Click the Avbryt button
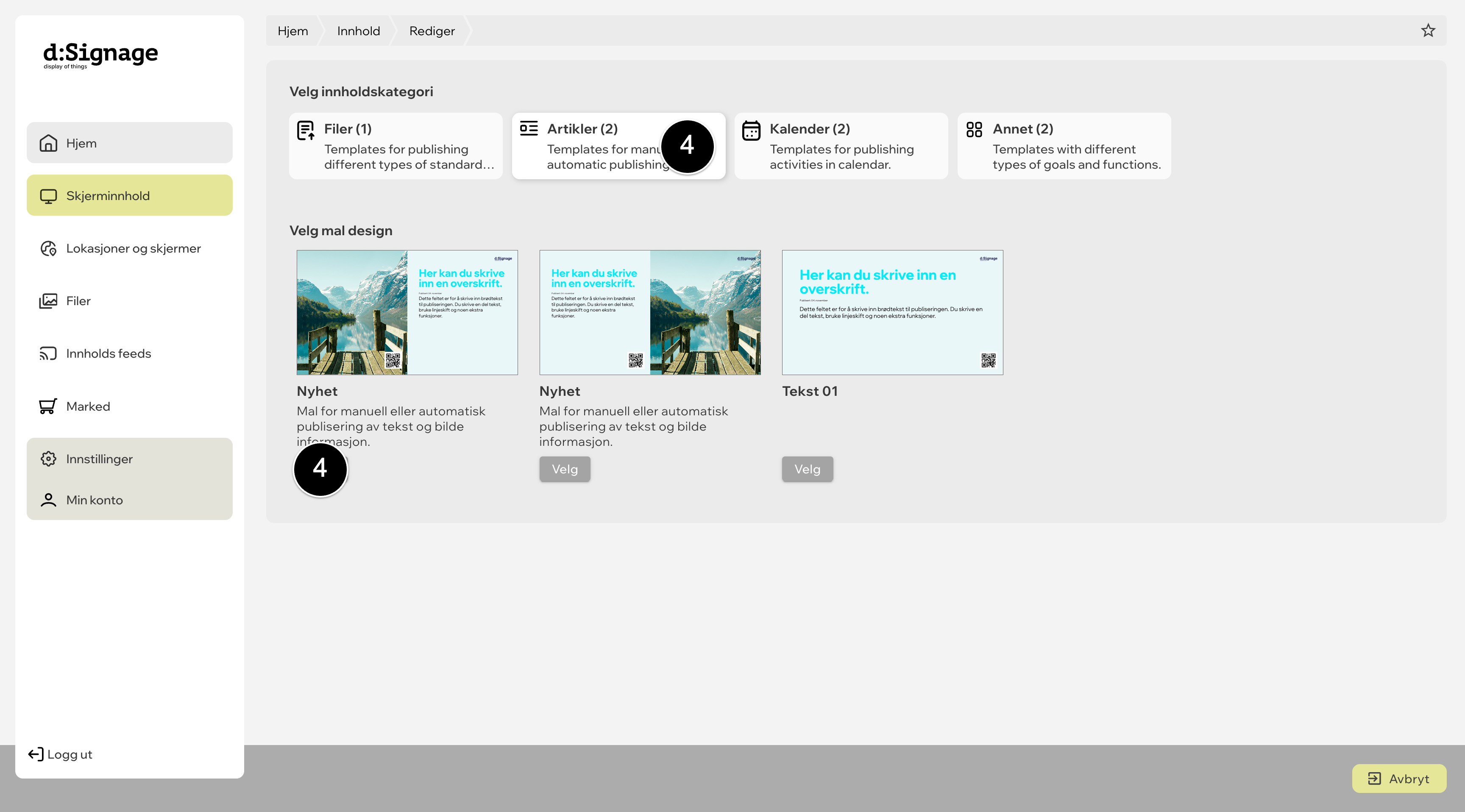 coord(1399,779)
